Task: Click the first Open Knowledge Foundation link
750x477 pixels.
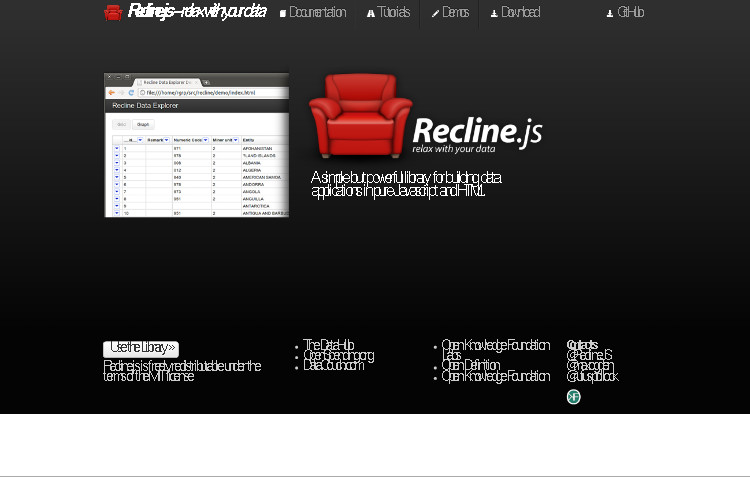Action: 496,345
